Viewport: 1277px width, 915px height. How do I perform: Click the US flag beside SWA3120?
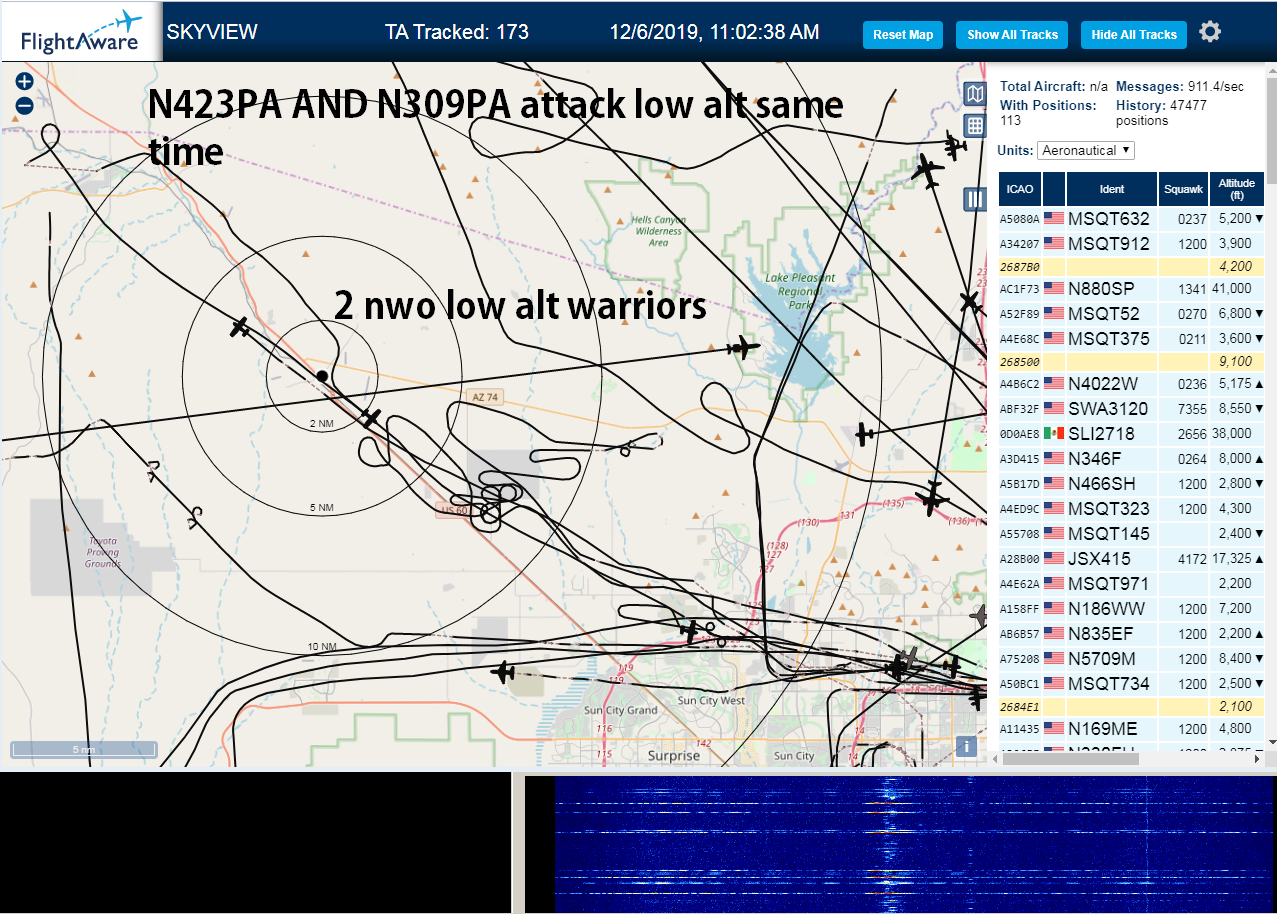[1054, 408]
